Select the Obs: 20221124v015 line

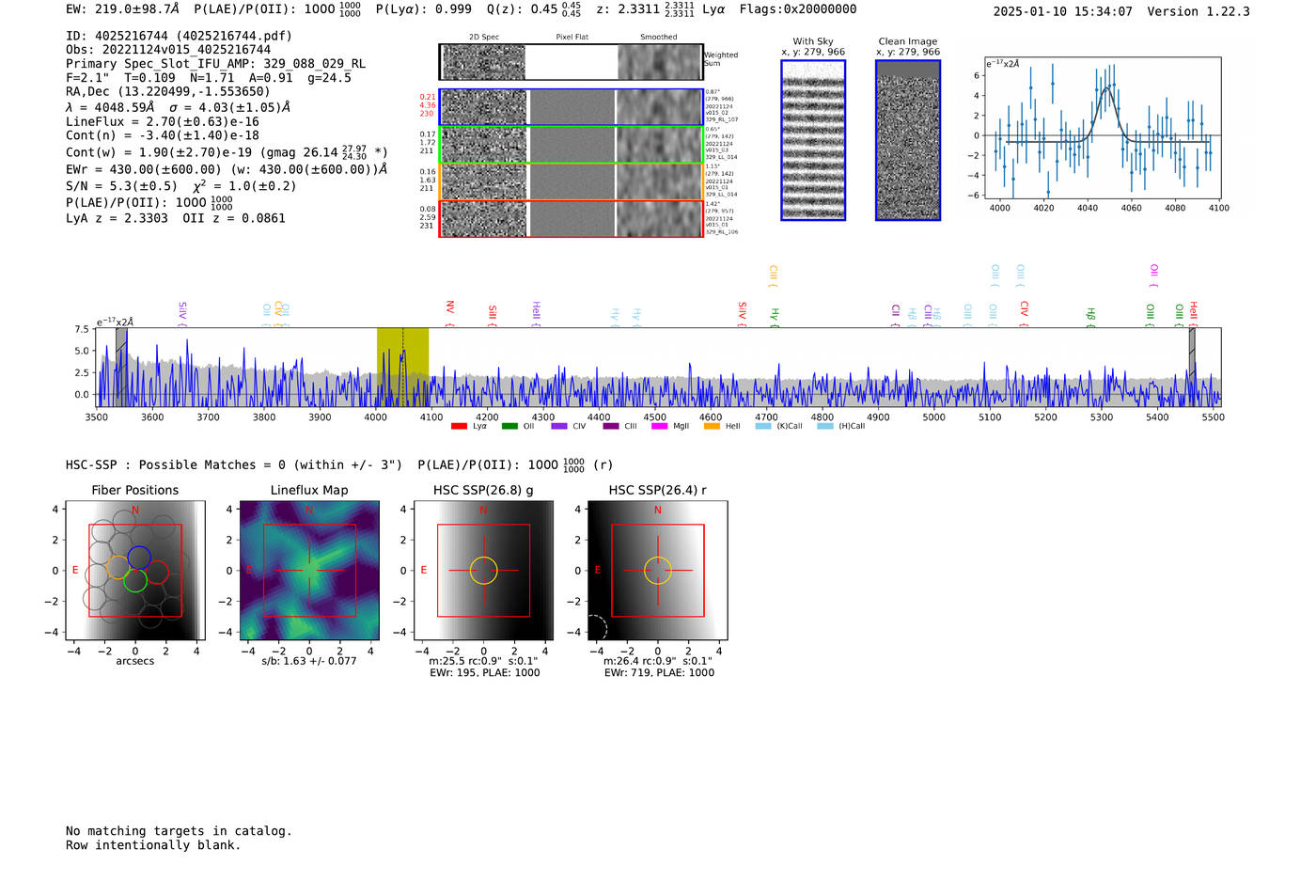(x=168, y=50)
